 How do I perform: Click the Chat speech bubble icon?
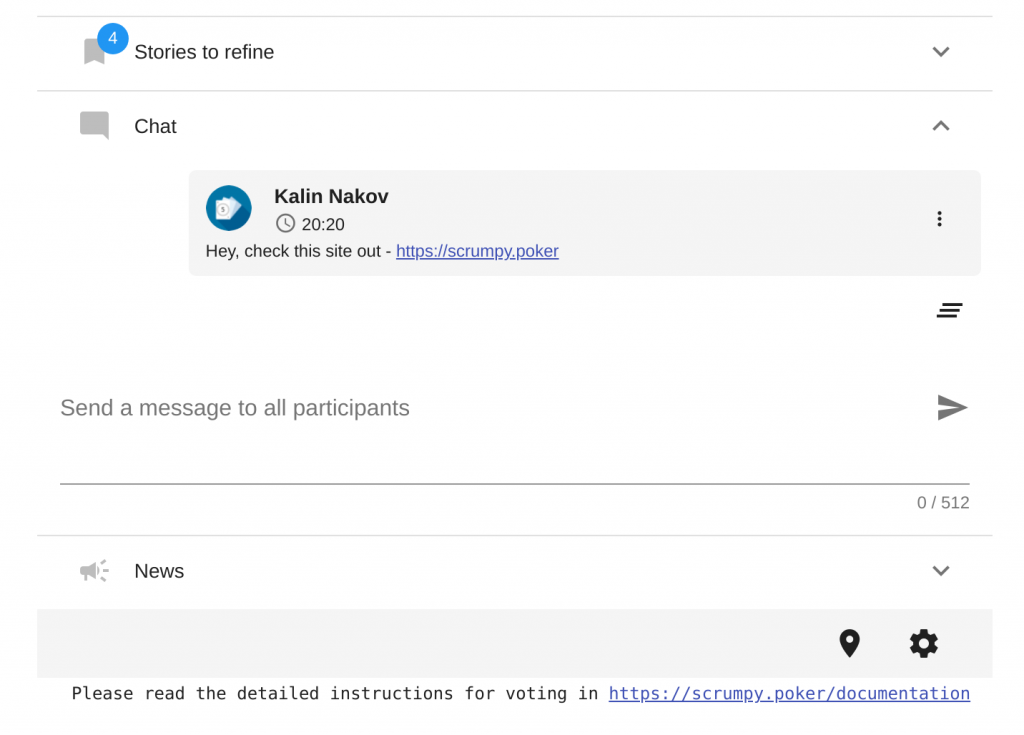pyautogui.click(x=95, y=125)
